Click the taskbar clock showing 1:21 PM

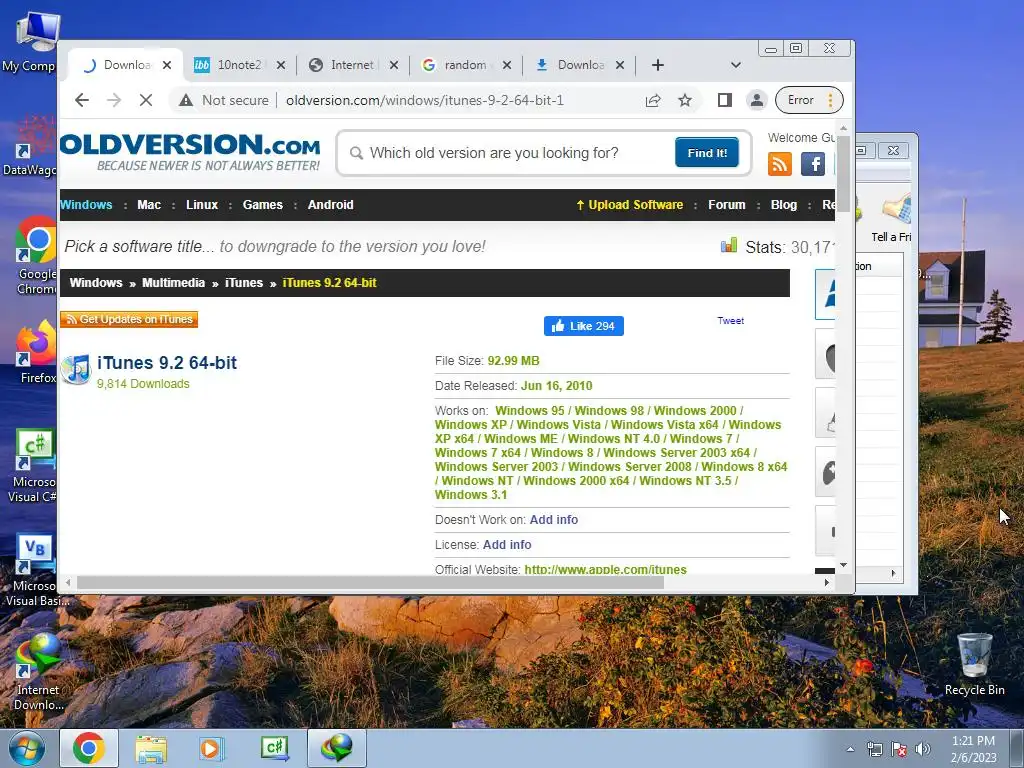[973, 749]
